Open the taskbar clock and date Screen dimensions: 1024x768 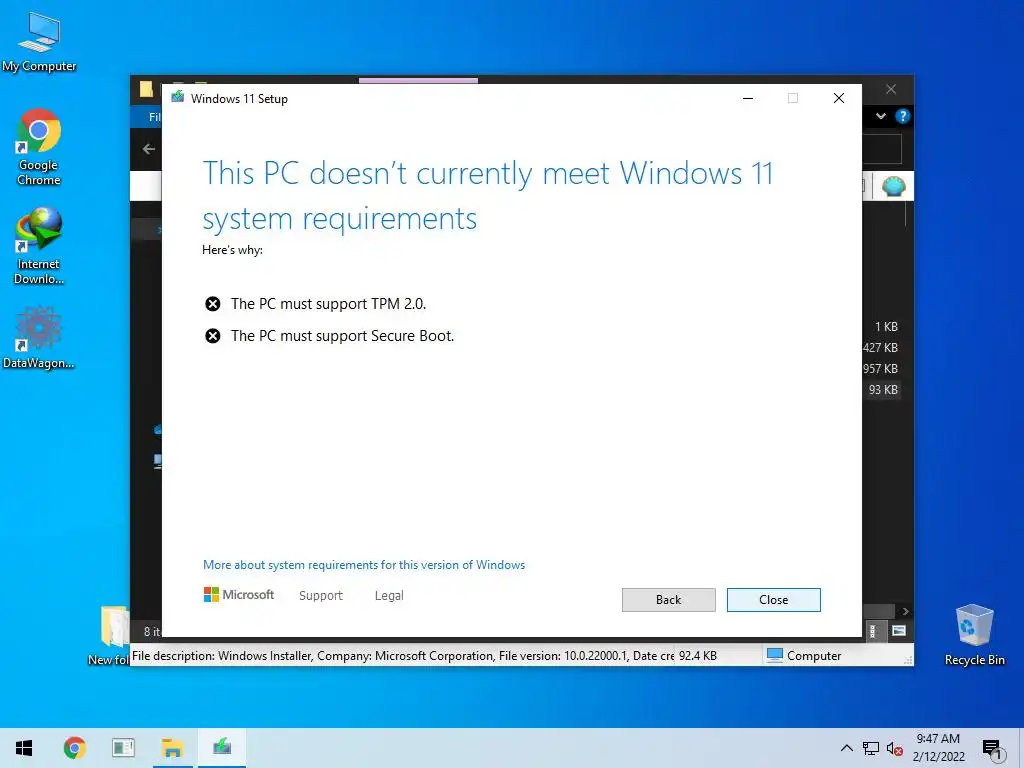938,748
